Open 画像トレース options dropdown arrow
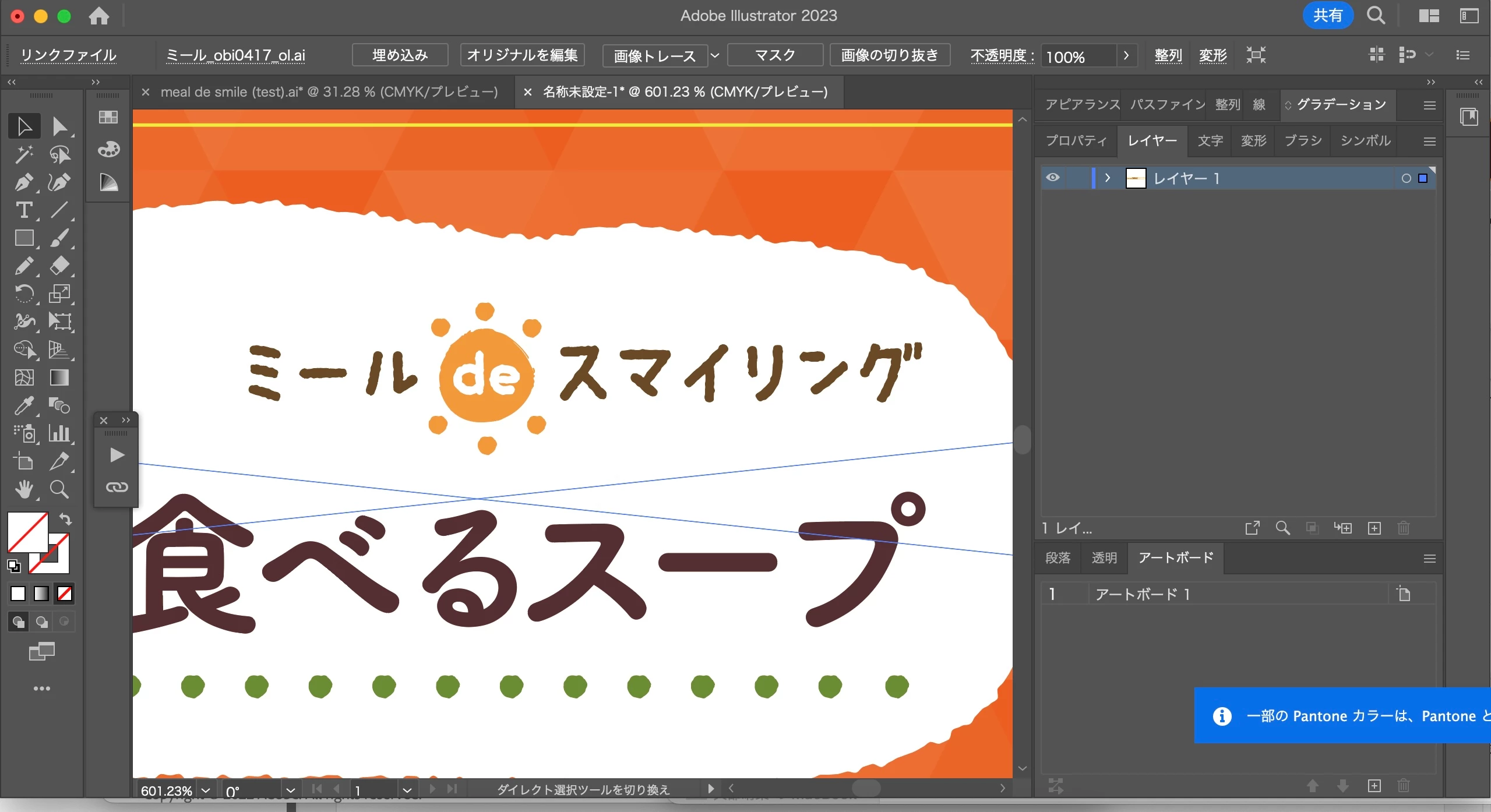Screen dimensions: 1491x812 [715, 55]
